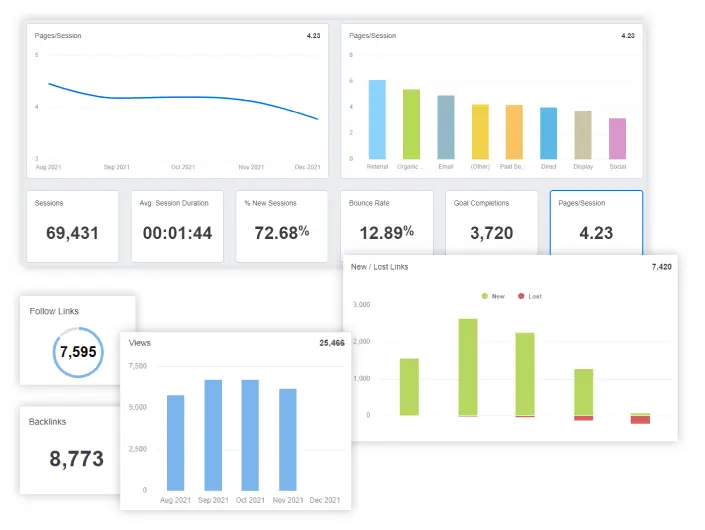Open the Backlinks widget showing 8,773

(77, 450)
